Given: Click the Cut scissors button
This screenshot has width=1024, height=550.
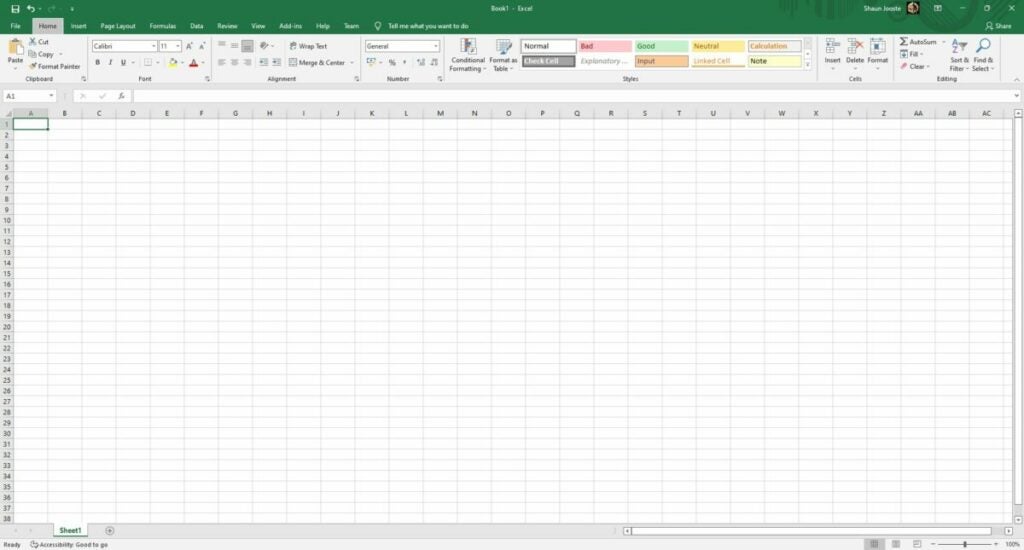Looking at the screenshot, I should (39, 42).
